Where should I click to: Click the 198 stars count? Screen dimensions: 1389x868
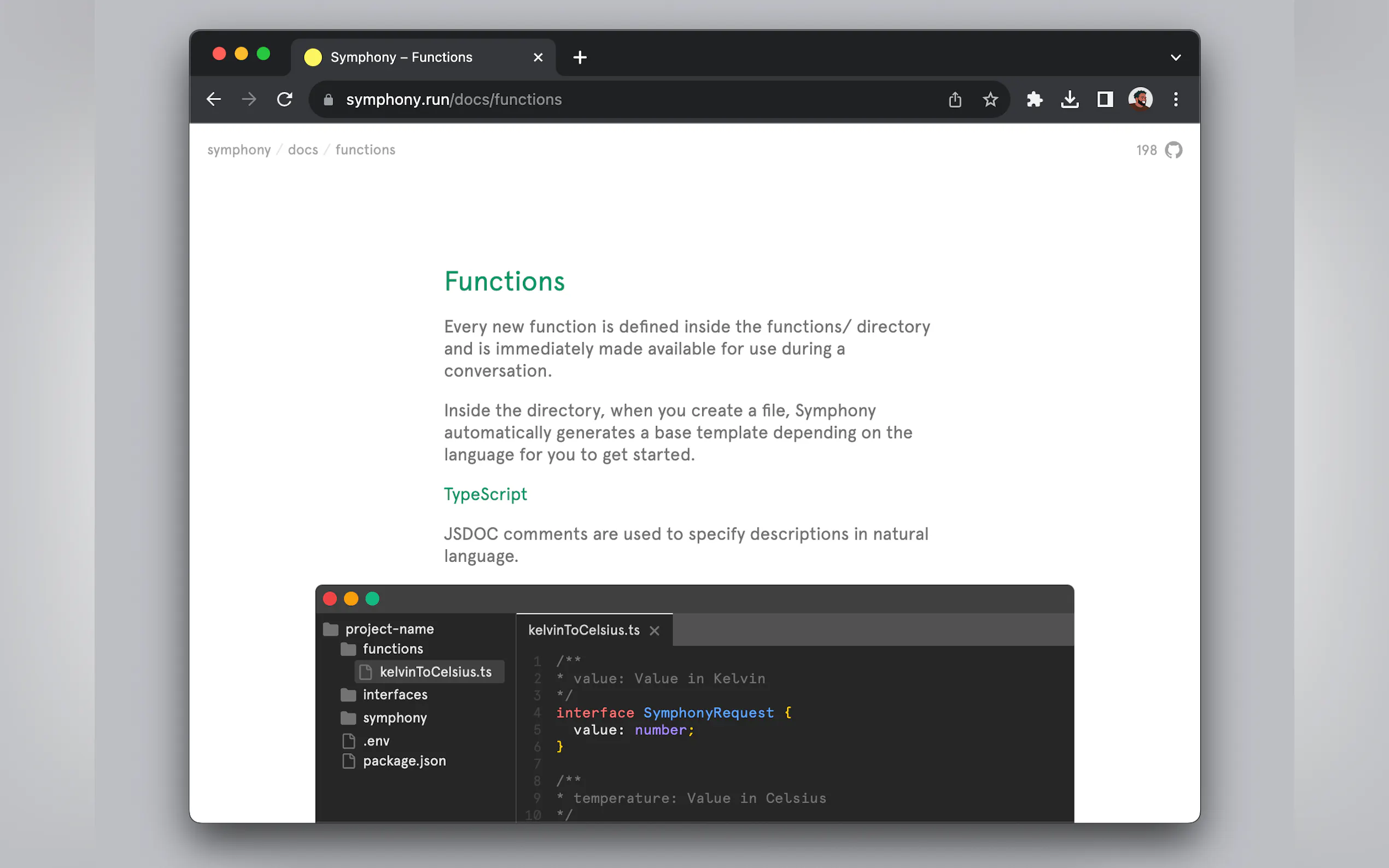tap(1147, 150)
